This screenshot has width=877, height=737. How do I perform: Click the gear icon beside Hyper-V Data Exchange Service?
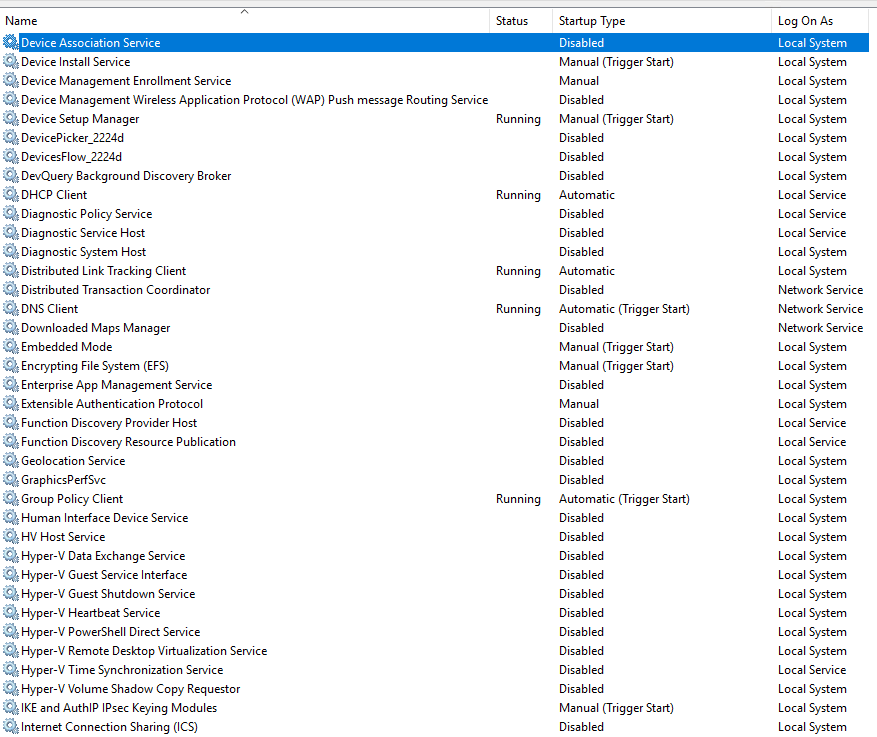(11, 556)
